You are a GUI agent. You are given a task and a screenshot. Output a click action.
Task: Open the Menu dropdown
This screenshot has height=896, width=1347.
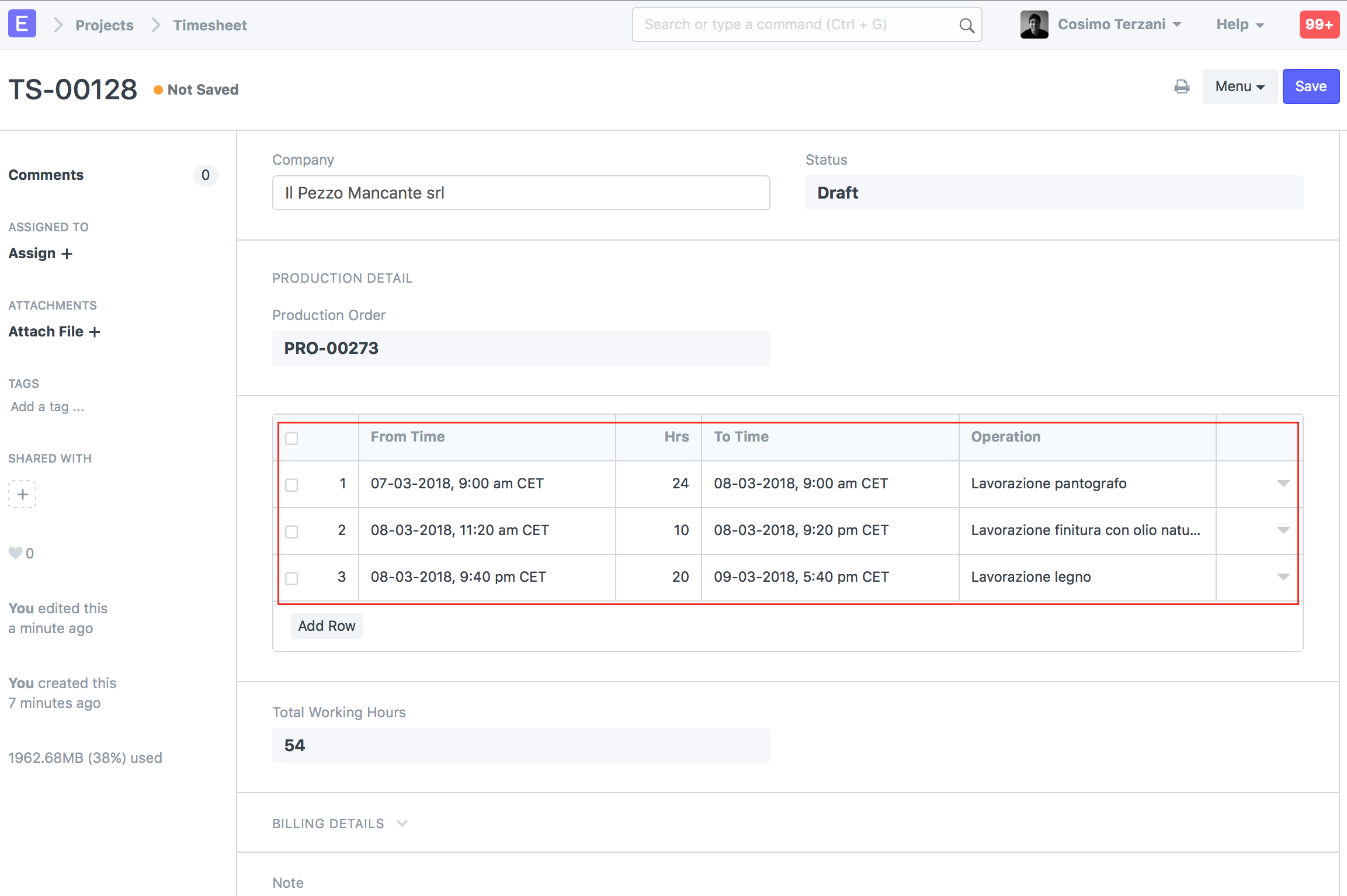1240,86
